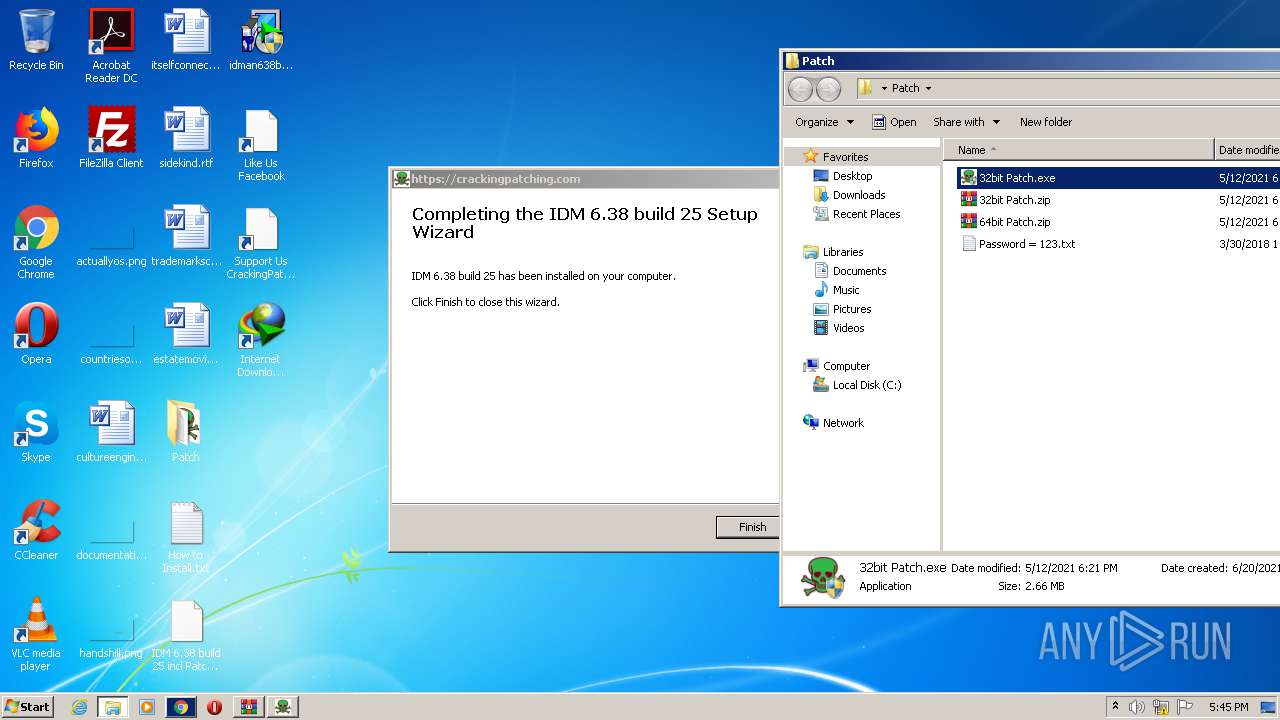Open the Patch folder on desktop
This screenshot has width=1280, height=720.
pyautogui.click(x=186, y=432)
